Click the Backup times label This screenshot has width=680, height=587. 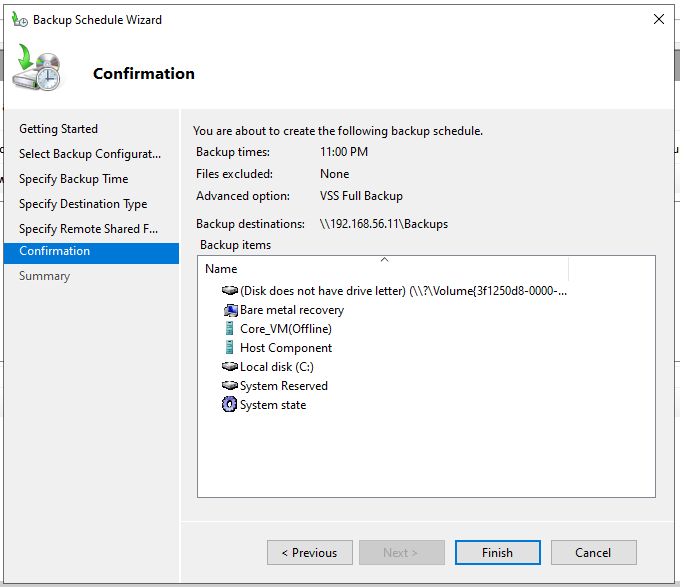(233, 152)
